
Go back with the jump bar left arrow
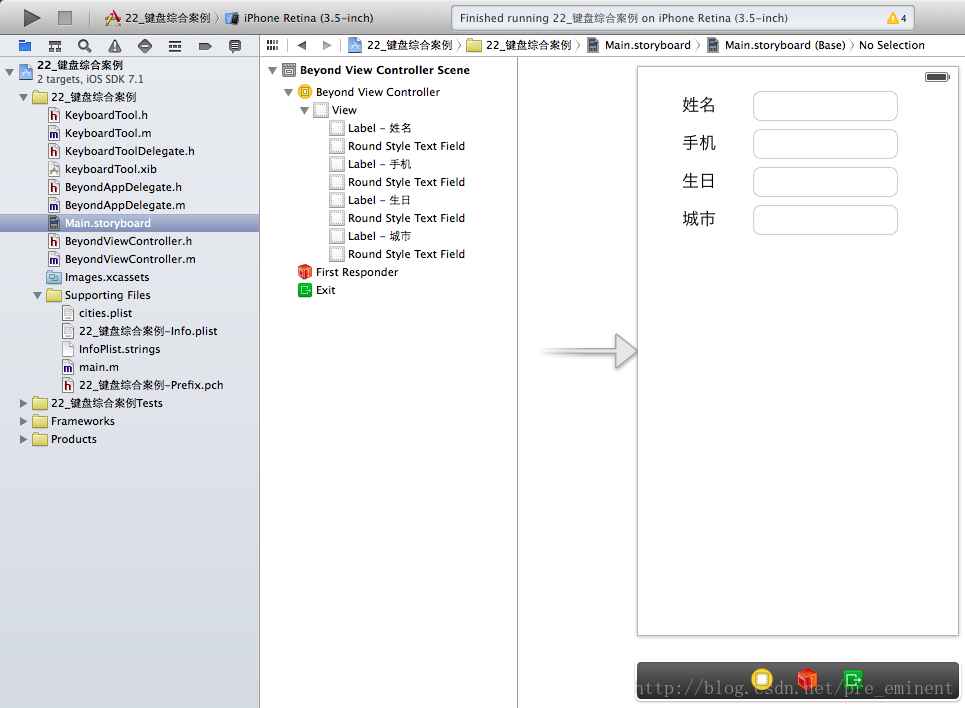(x=302, y=45)
